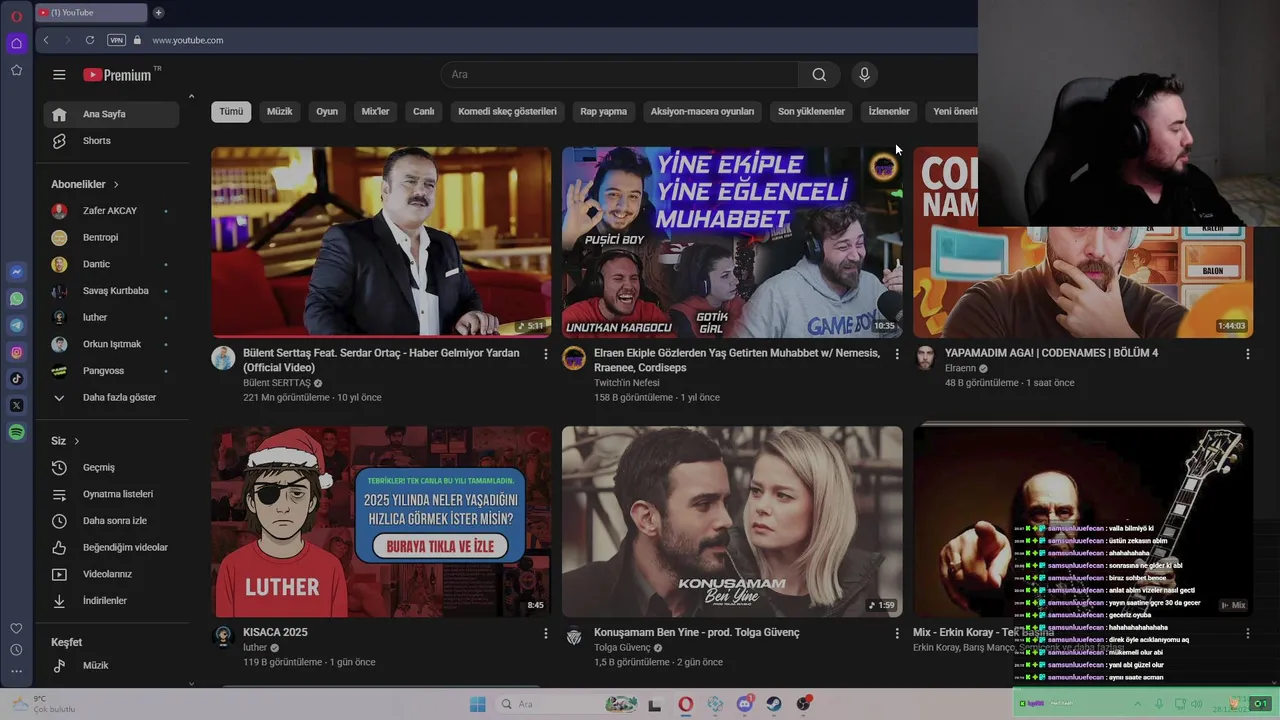Screen dimensions: 1280x720
Task: Go back with browser back arrow
Action: (46, 40)
